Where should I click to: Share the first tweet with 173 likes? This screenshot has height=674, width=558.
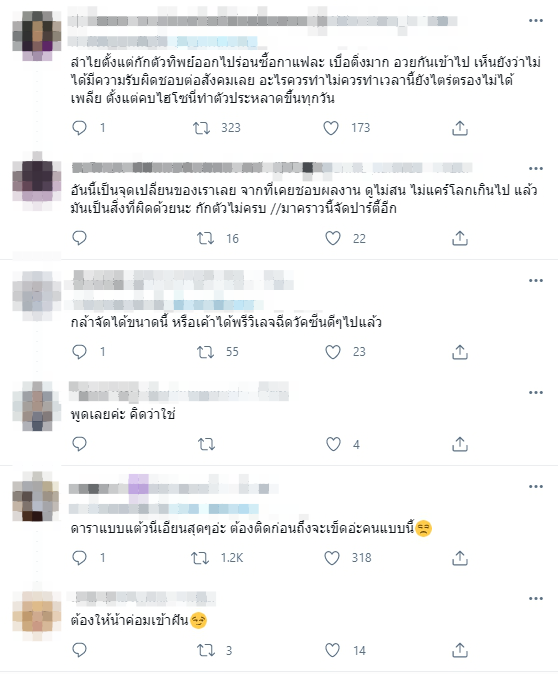click(x=460, y=128)
